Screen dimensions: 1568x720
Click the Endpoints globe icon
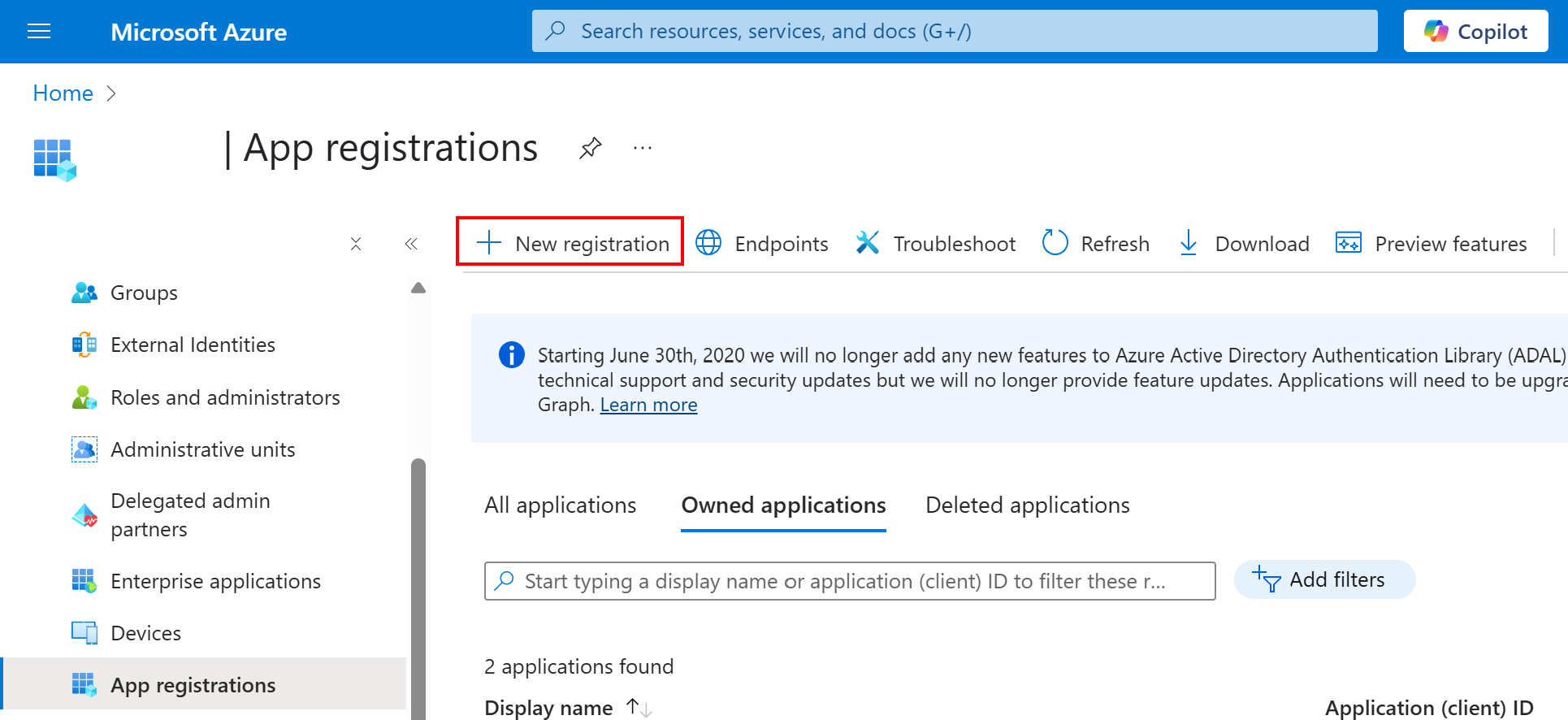pos(708,243)
